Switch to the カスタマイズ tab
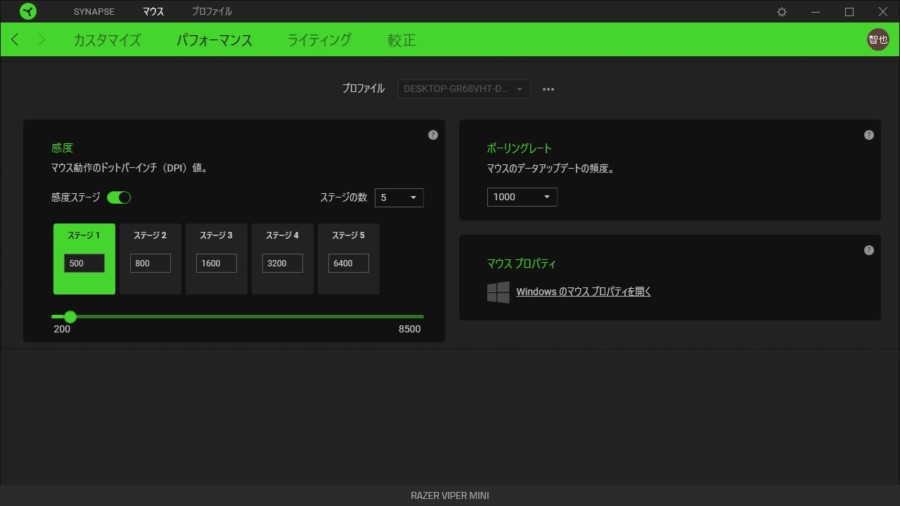This screenshot has width=900, height=506. tap(107, 41)
